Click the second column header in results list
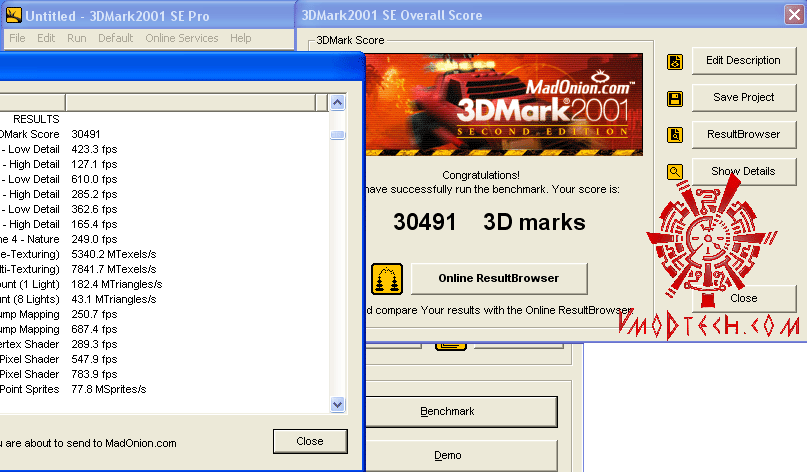The height and width of the screenshot is (472, 807). click(x=190, y=102)
